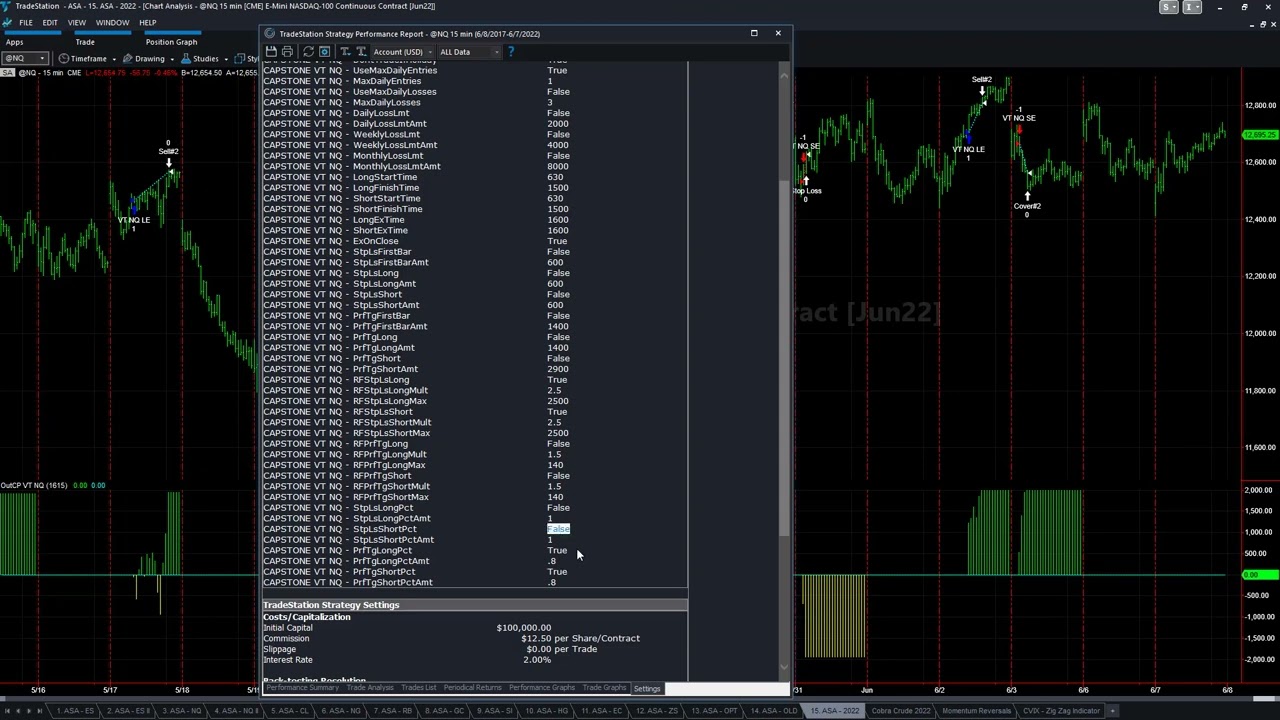Open the WINDOW menu
The image size is (1280, 720).
112,22
